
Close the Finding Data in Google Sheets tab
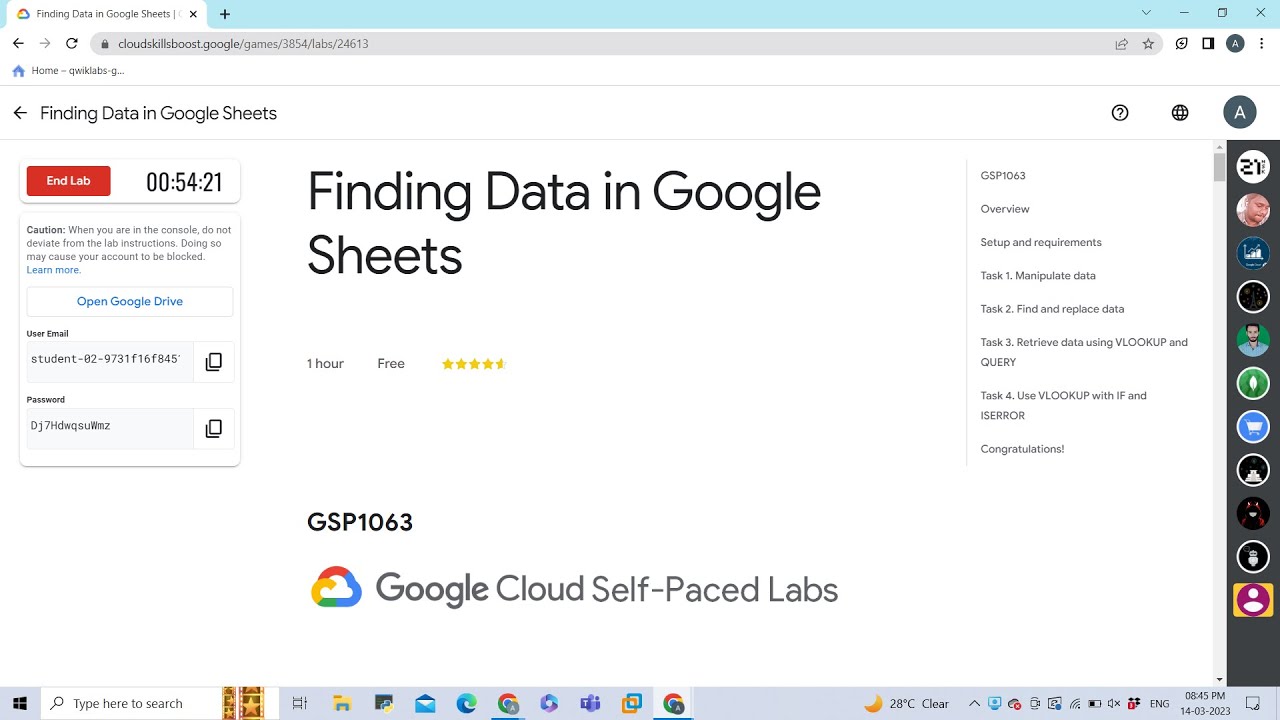[195, 14]
